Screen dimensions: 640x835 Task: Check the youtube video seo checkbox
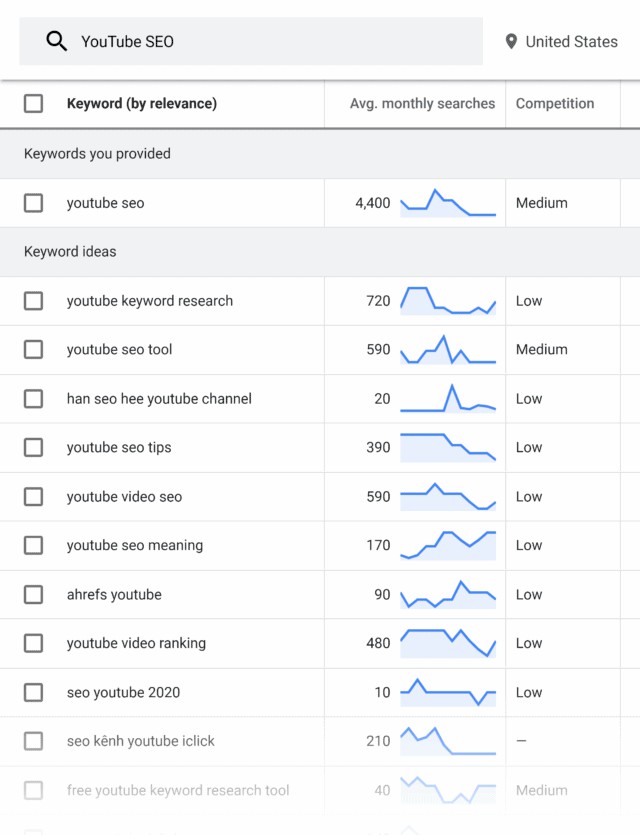[34, 496]
